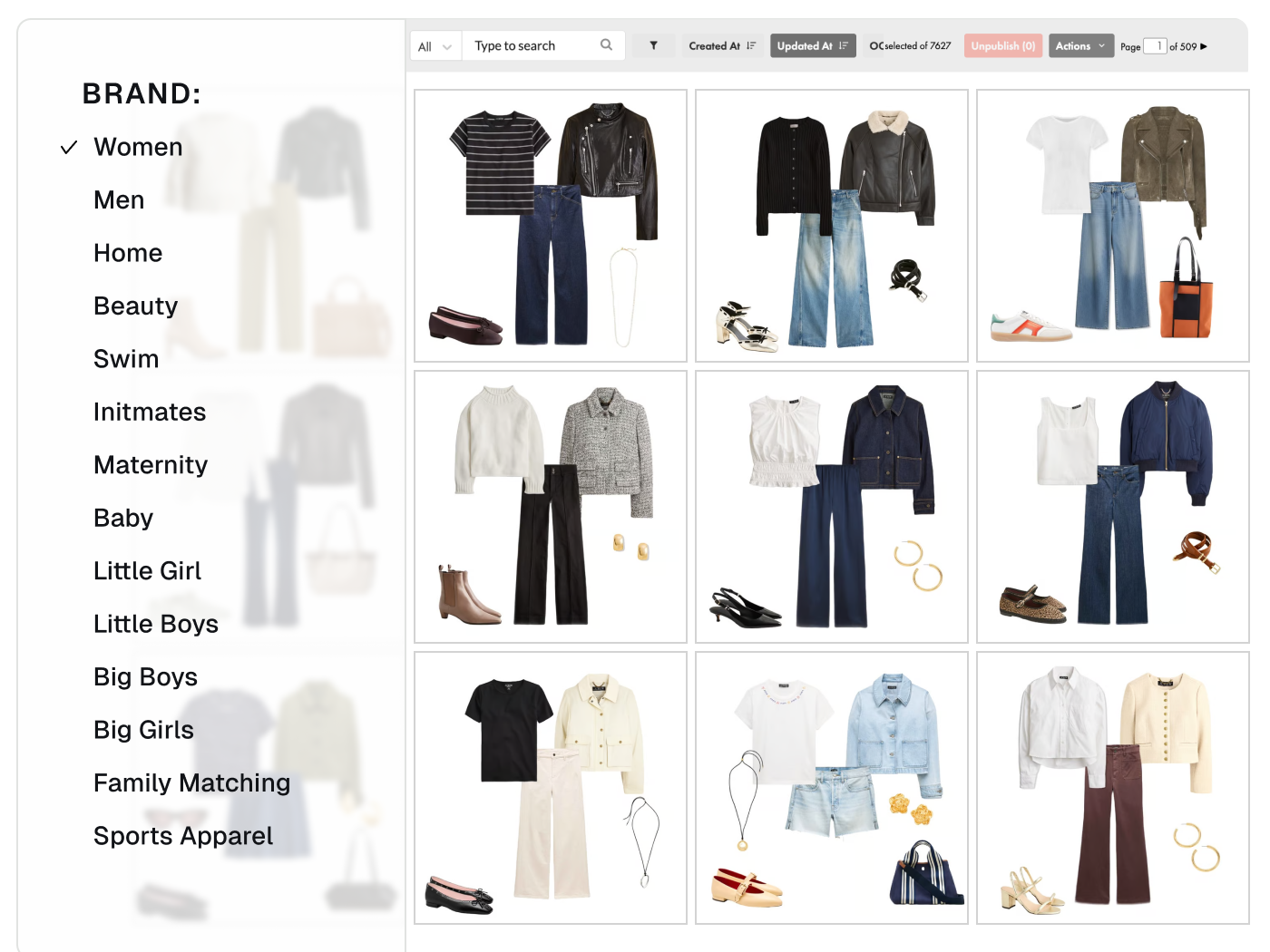Open the filter funnel button
This screenshot has height=952, width=1270.
tap(653, 45)
